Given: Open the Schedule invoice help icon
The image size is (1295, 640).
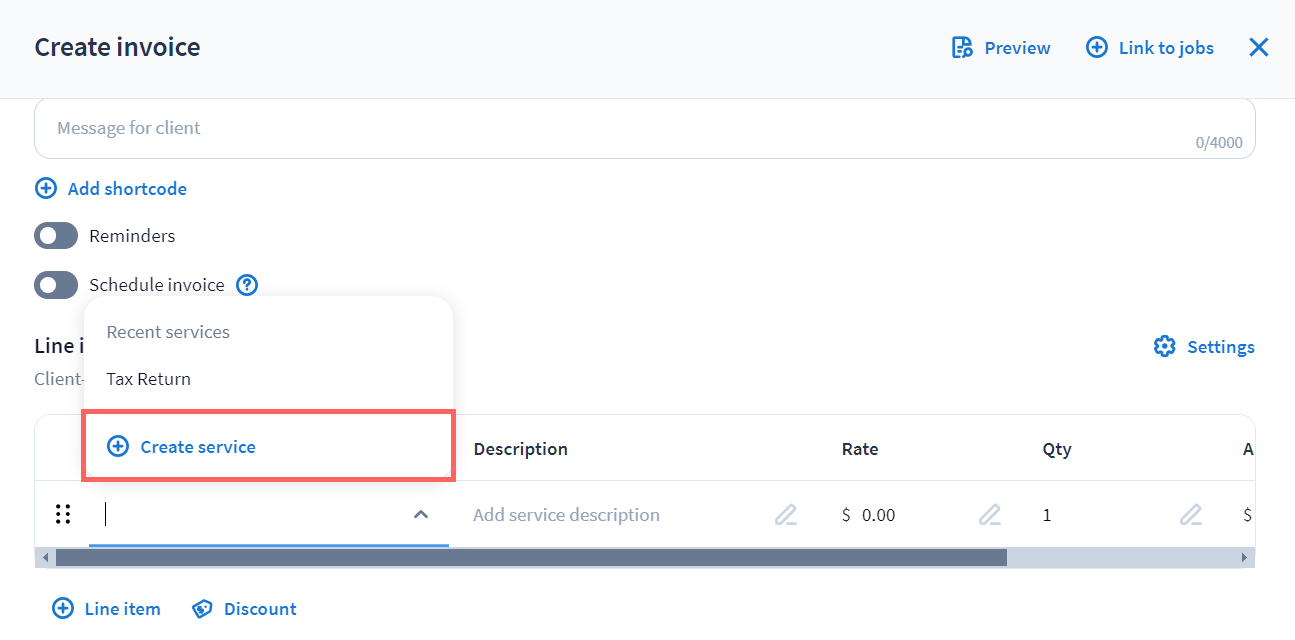Looking at the screenshot, I should [247, 285].
